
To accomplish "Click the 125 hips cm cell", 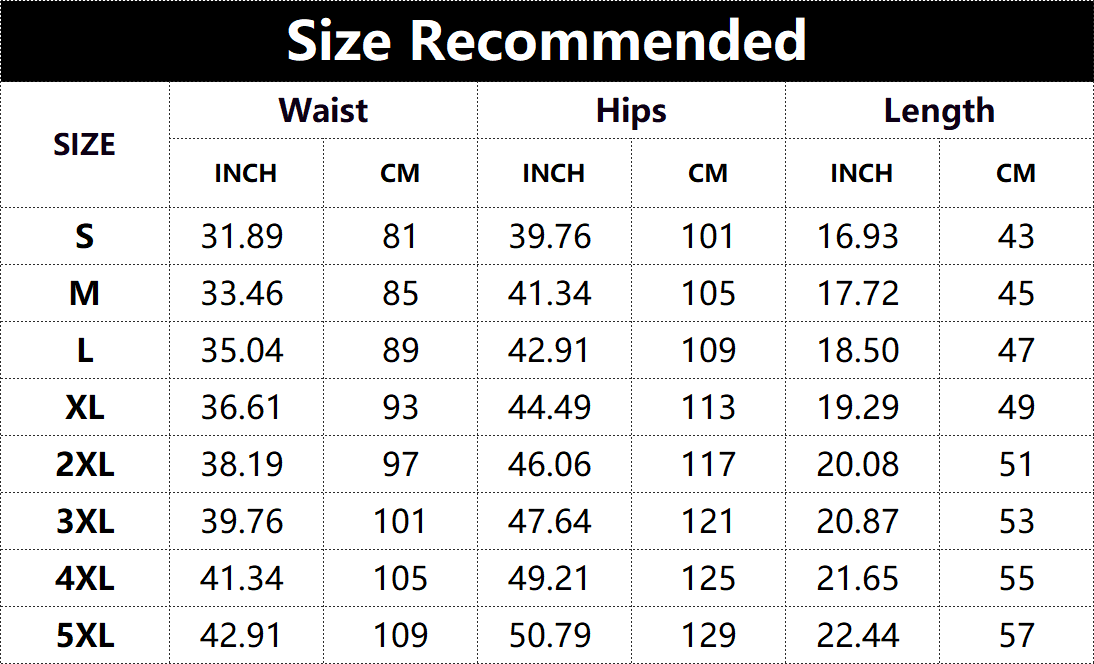I will pos(708,578).
